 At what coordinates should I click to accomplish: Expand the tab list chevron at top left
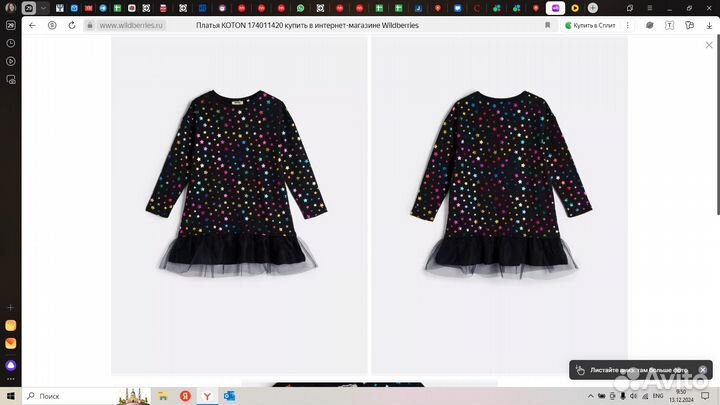43,8
